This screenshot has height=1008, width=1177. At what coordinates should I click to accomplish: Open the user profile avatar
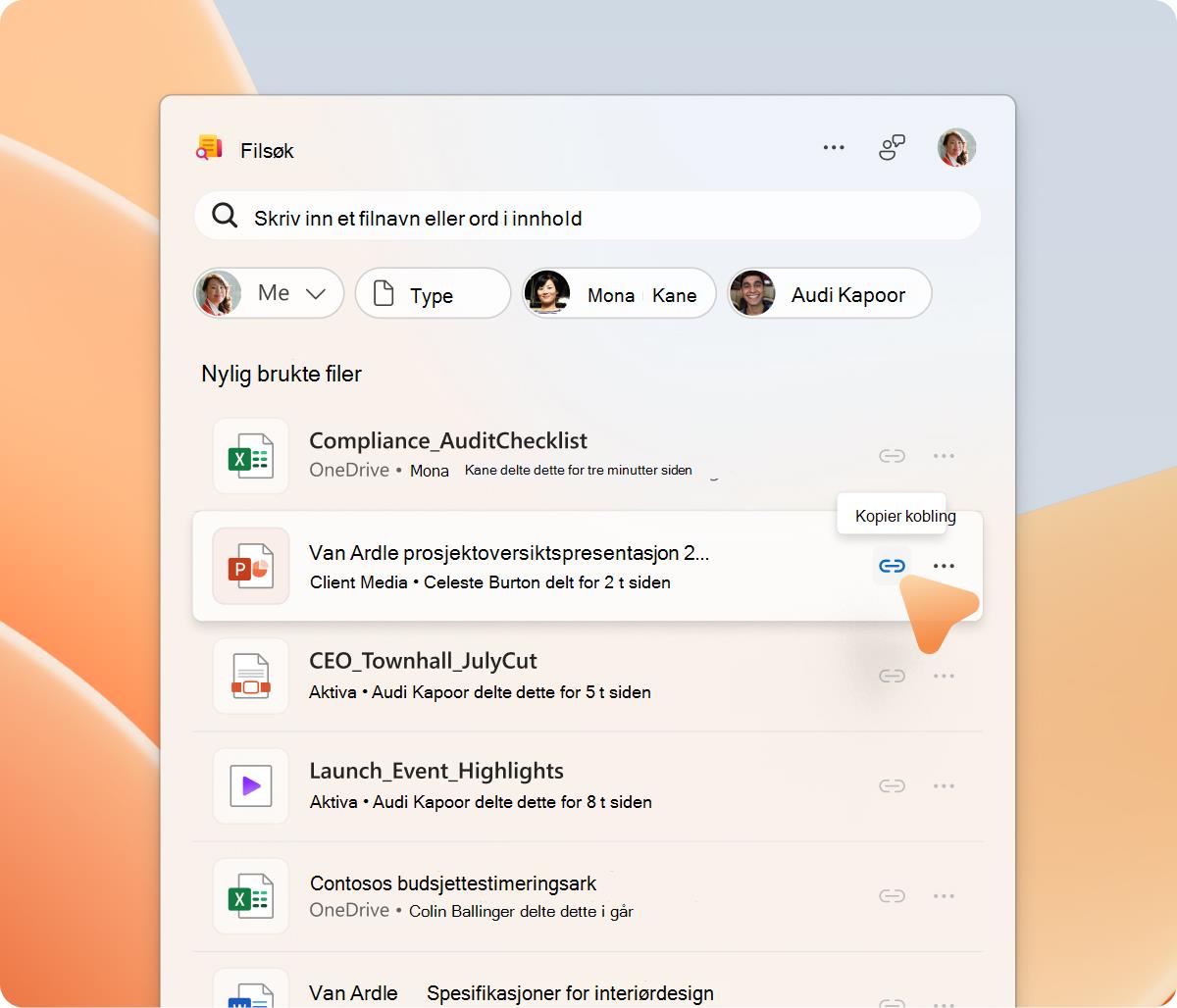coord(956,148)
